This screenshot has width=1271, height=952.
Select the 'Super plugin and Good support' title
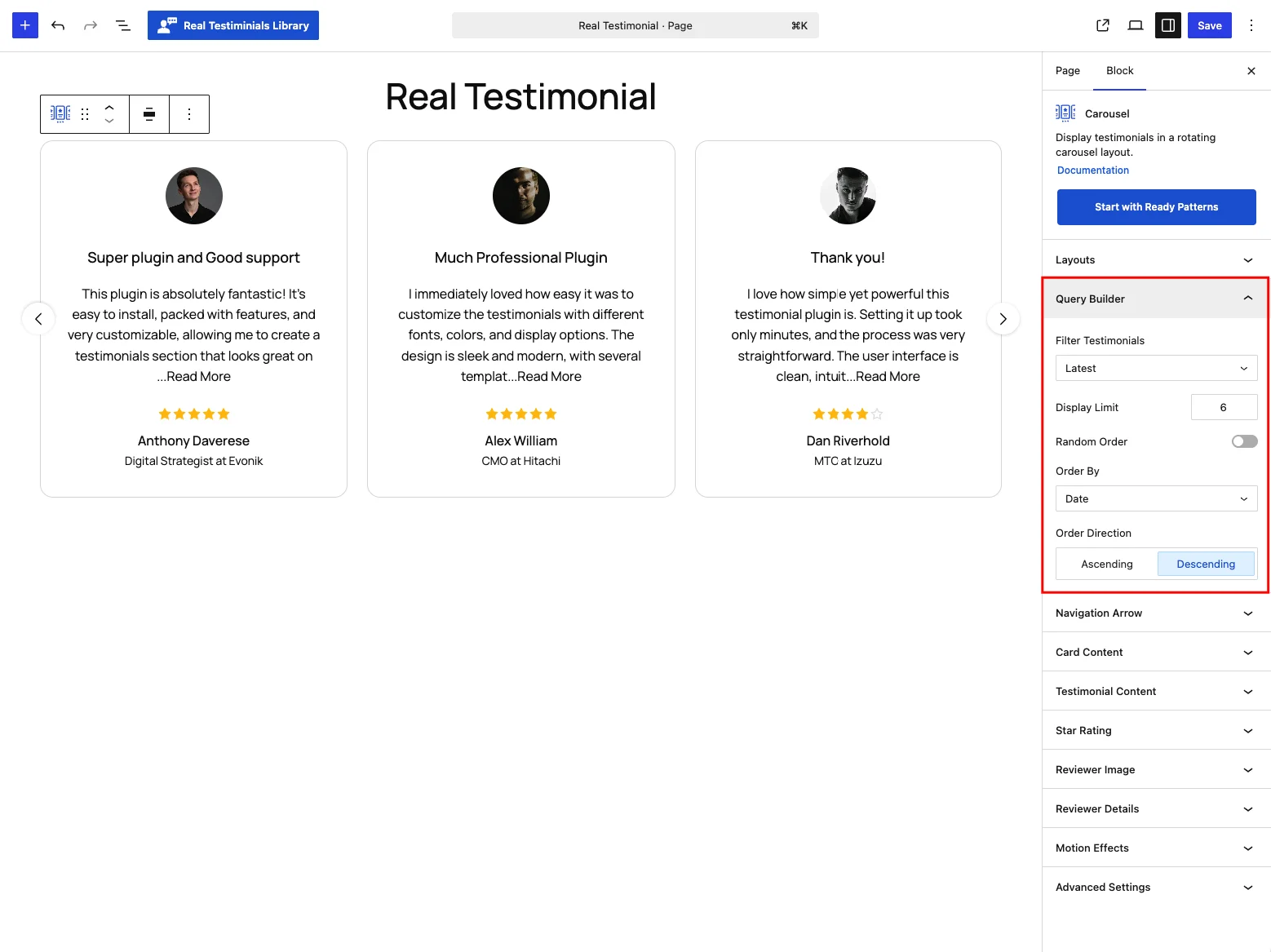[x=194, y=258]
